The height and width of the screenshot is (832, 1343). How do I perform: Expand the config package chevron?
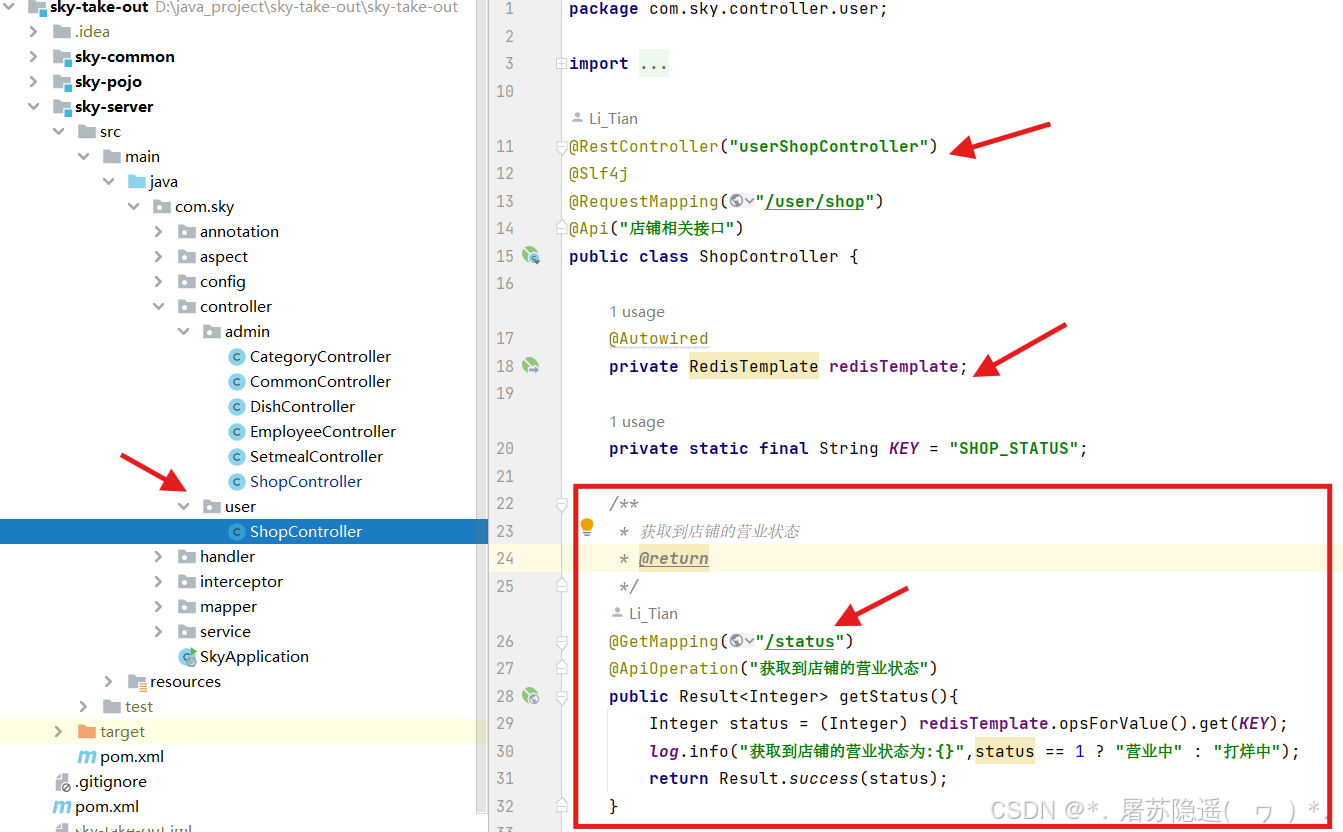pyautogui.click(x=159, y=282)
